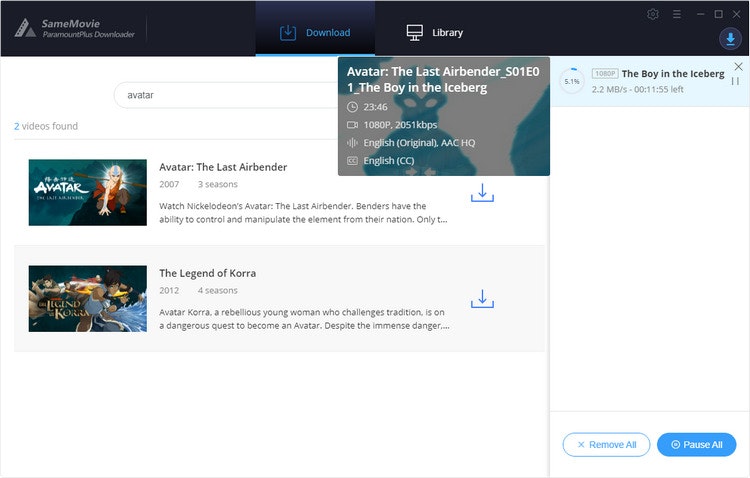Remove The Boy in the Iceberg task
Image resolution: width=750 pixels, height=478 pixels.
[x=739, y=66]
